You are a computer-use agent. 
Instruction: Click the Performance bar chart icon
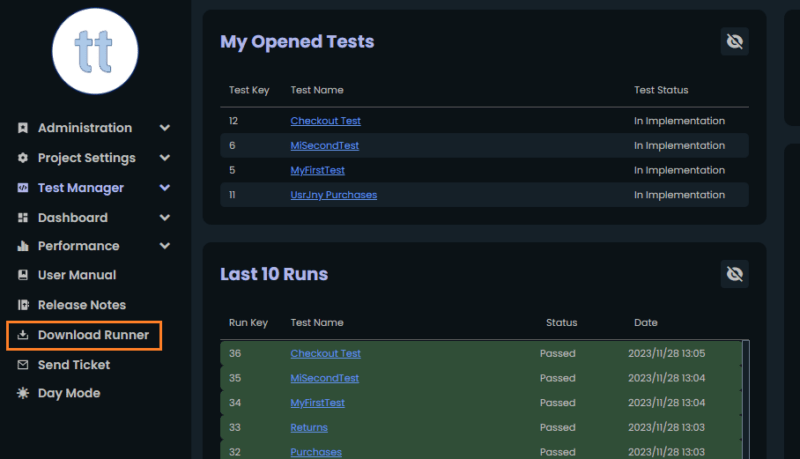point(23,246)
